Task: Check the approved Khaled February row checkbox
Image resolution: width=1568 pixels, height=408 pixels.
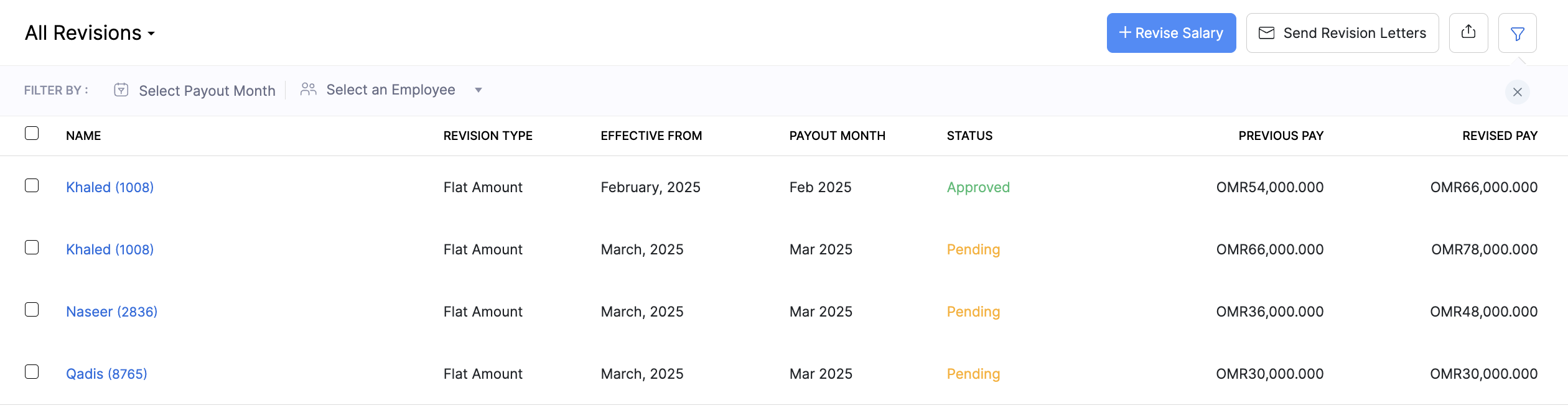Action: [32, 185]
